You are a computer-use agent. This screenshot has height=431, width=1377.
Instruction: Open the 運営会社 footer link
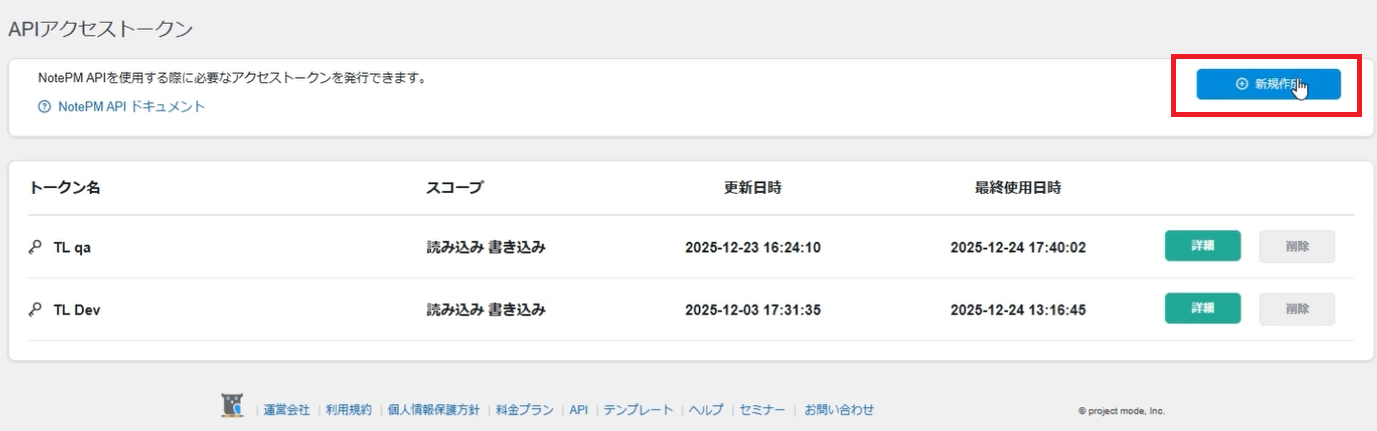coord(286,410)
